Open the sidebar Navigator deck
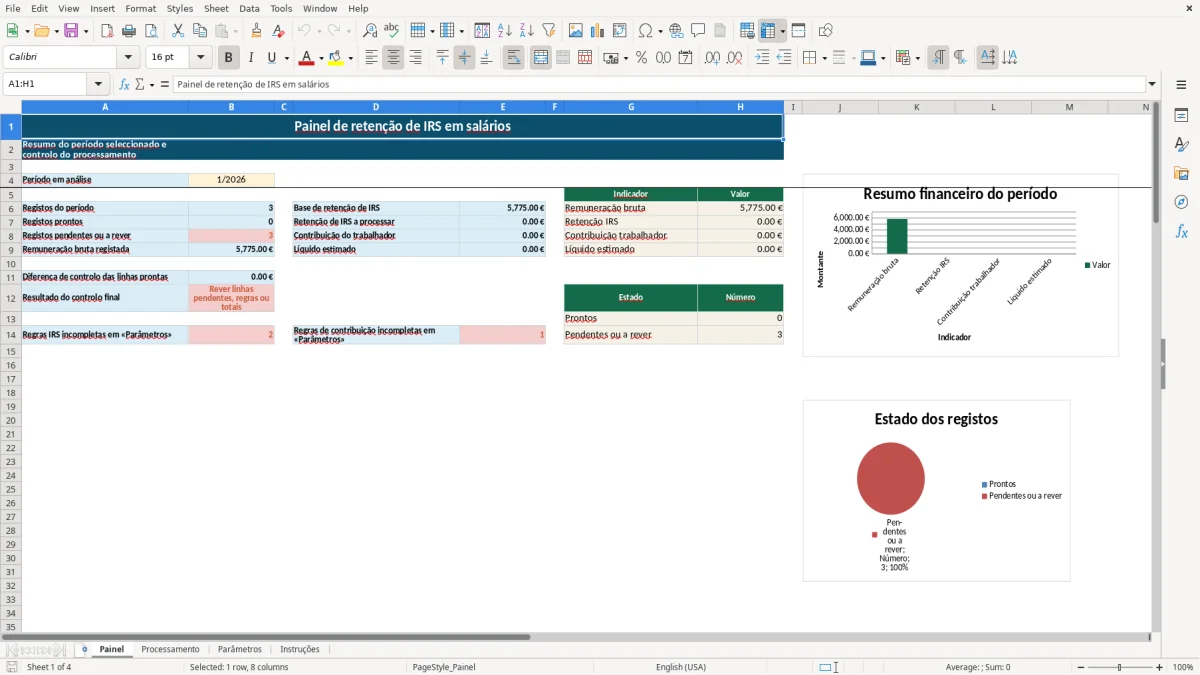1200x675 pixels. click(1181, 202)
